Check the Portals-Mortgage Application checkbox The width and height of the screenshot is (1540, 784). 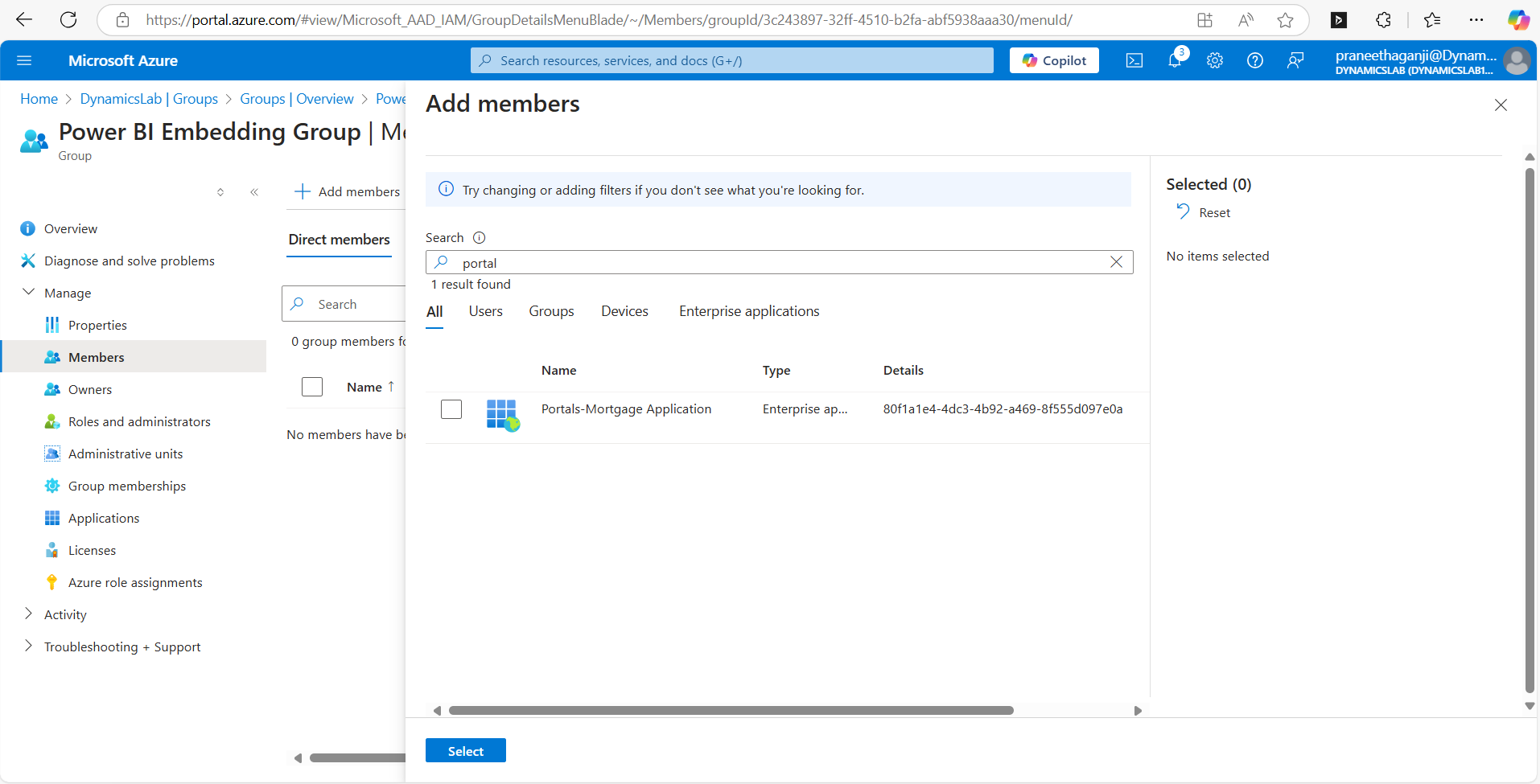[451, 409]
